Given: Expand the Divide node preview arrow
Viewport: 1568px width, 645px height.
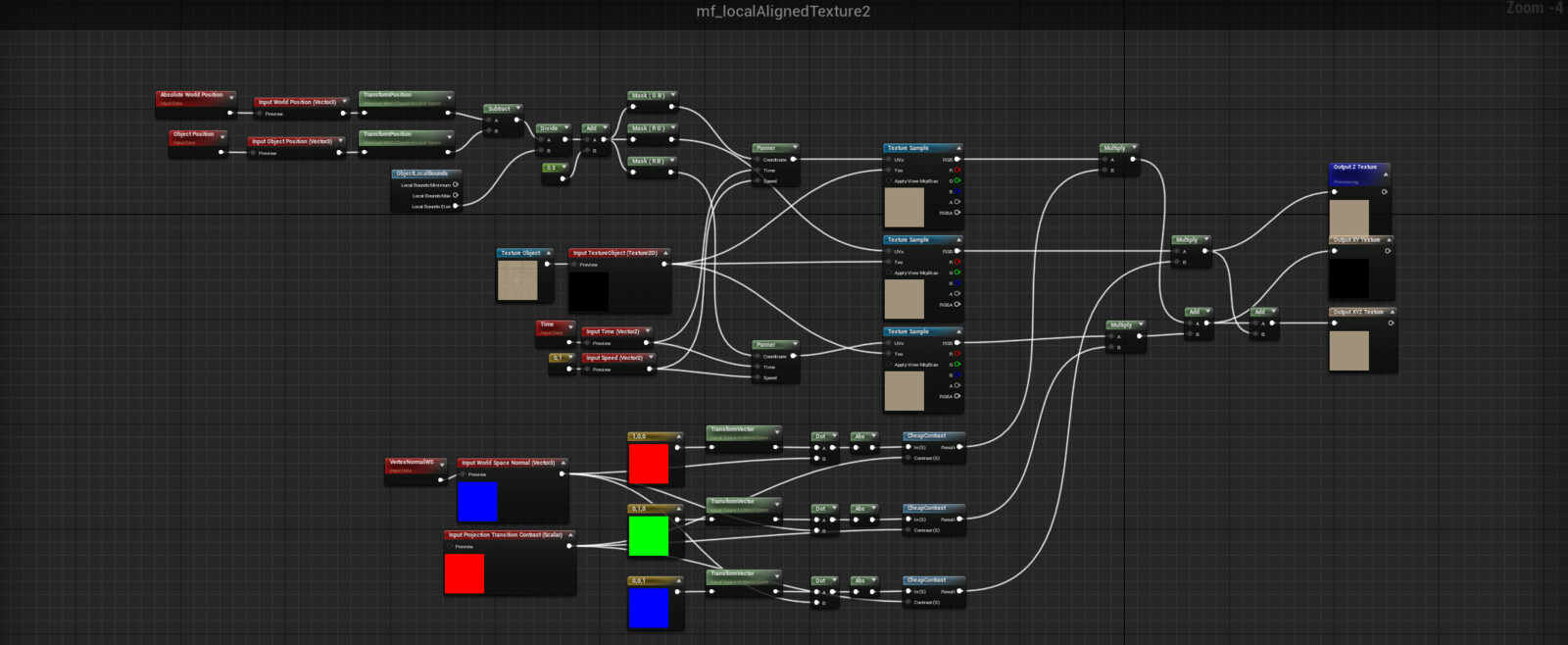Looking at the screenshot, I should (x=564, y=128).
